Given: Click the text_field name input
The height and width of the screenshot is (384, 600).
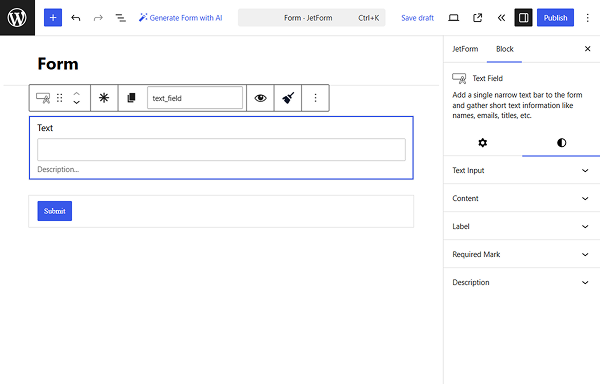Looking at the screenshot, I should pyautogui.click(x=195, y=98).
